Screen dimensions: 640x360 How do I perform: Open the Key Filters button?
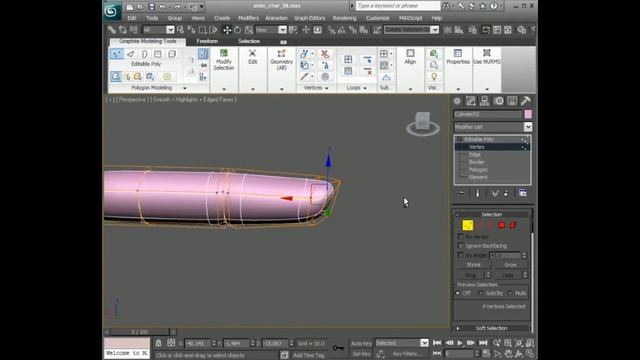coord(407,354)
